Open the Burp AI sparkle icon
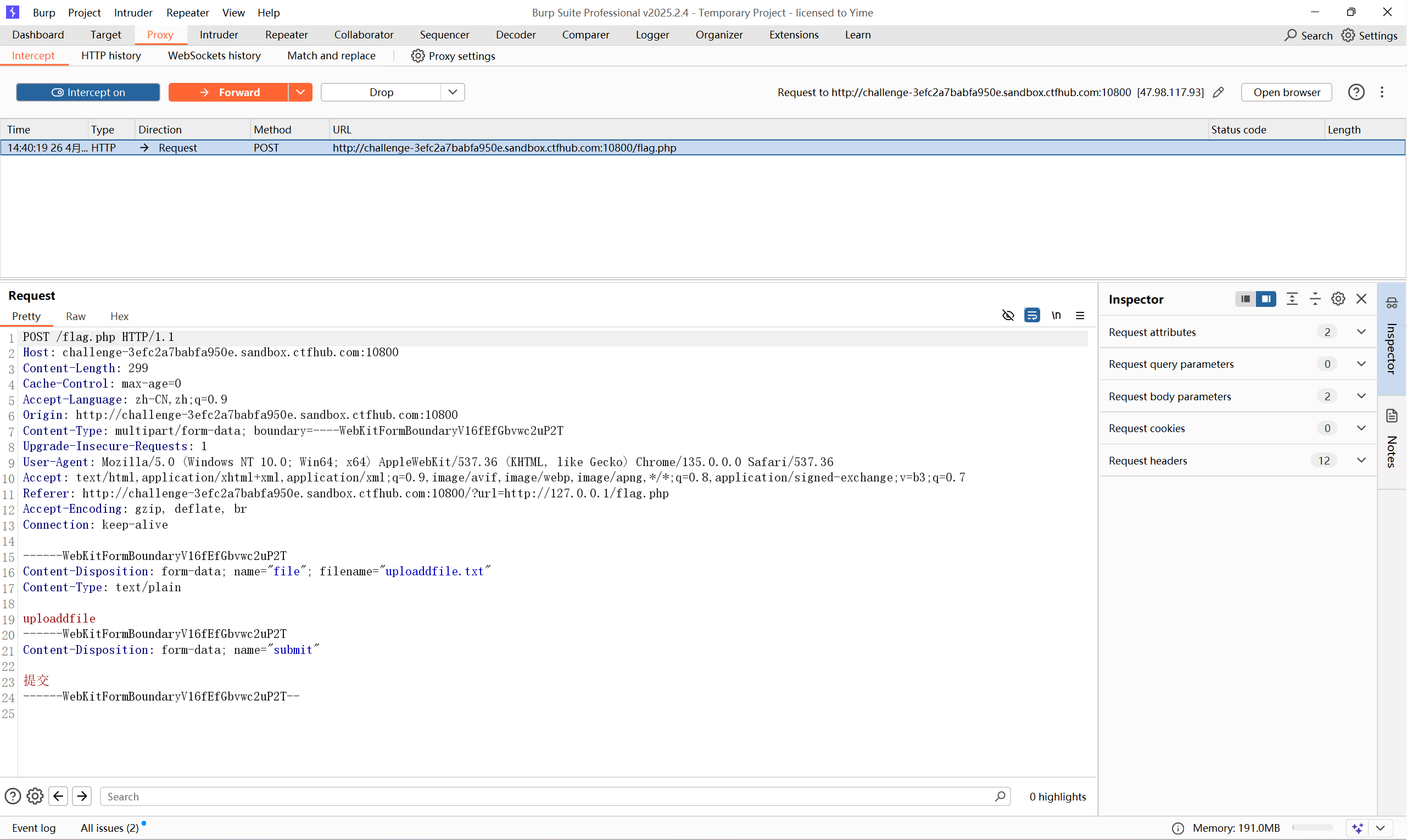This screenshot has width=1407, height=840. pyautogui.click(x=1358, y=828)
